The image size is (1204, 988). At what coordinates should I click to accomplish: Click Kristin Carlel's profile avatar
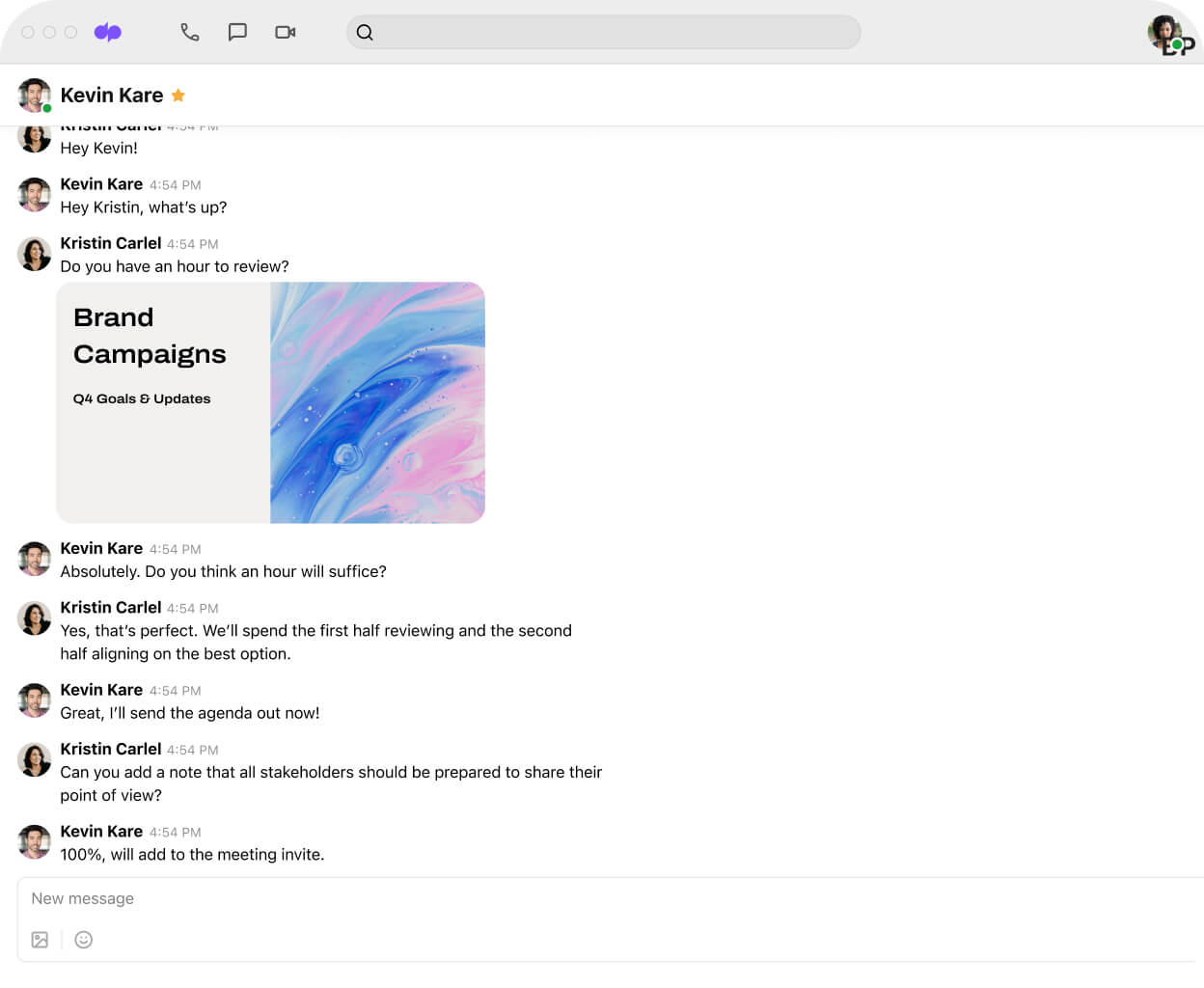tap(34, 254)
